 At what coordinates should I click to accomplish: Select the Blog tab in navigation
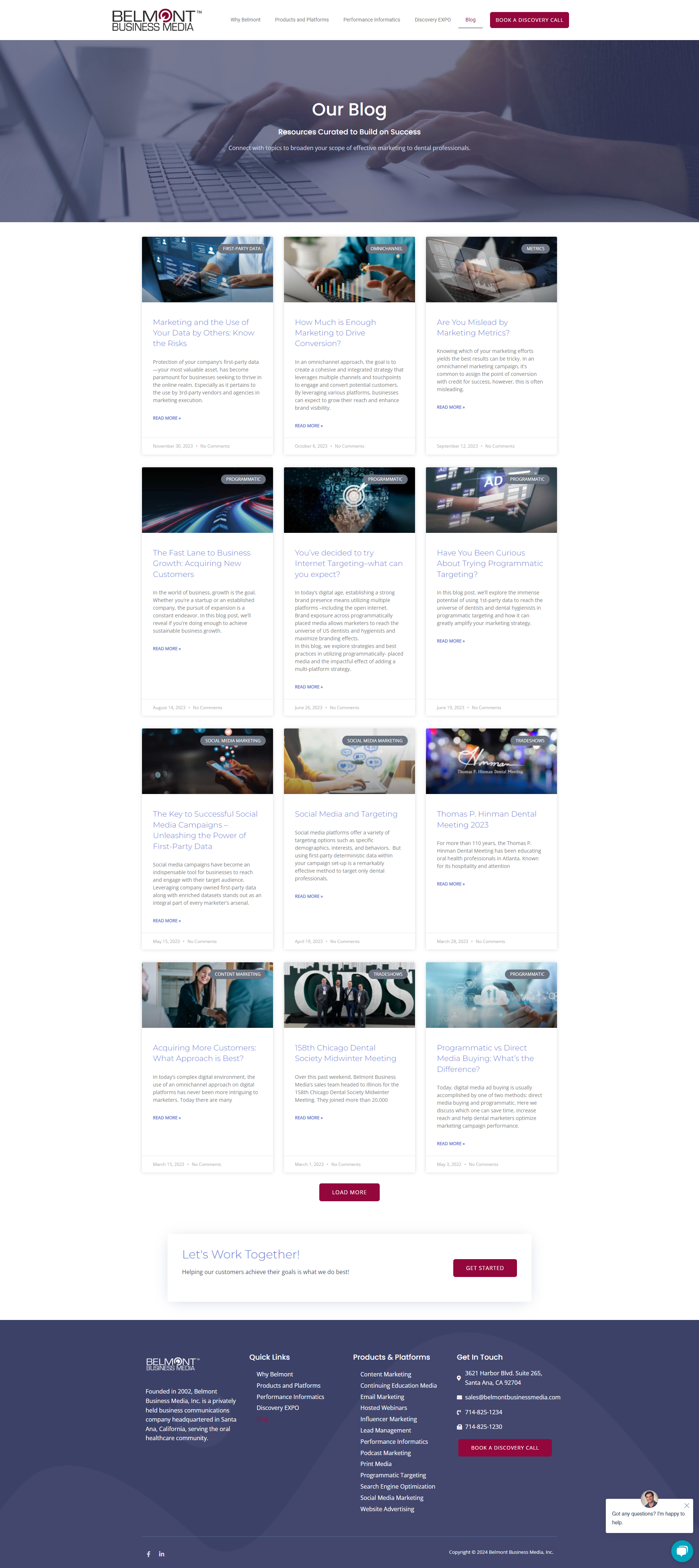(470, 20)
